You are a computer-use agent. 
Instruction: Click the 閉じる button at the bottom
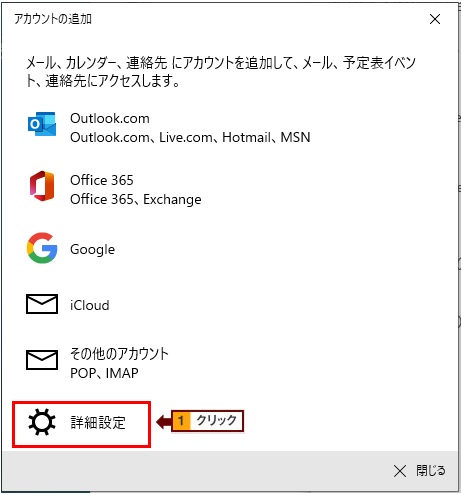click(x=419, y=471)
